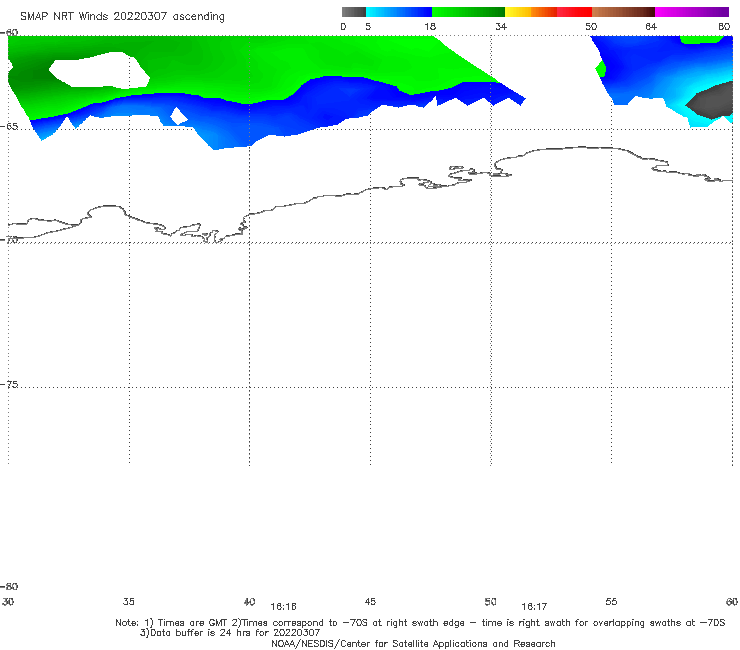Click the color bar label '34'
This screenshot has width=740, height=650.
pos(501,27)
